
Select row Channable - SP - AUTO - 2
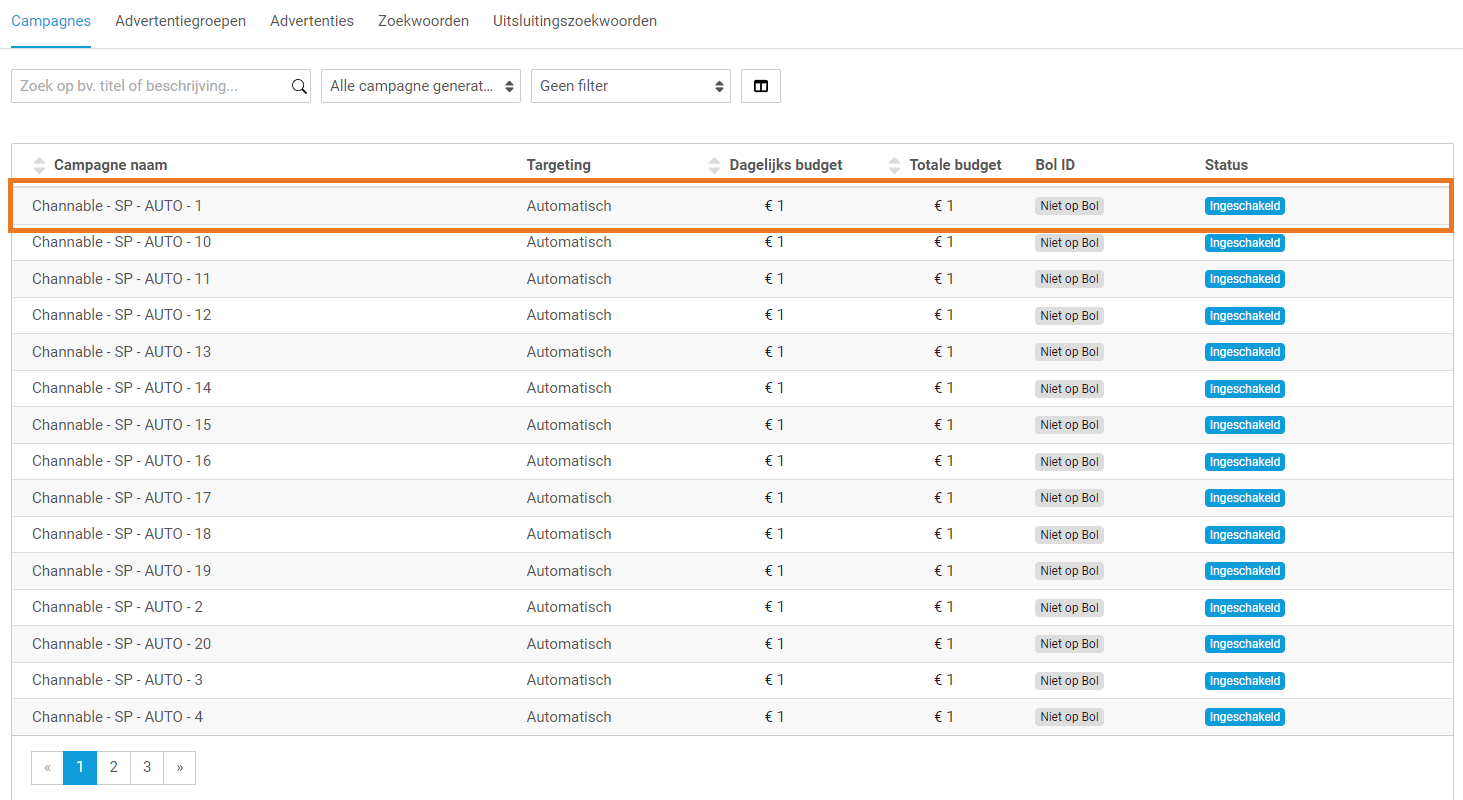pos(732,607)
